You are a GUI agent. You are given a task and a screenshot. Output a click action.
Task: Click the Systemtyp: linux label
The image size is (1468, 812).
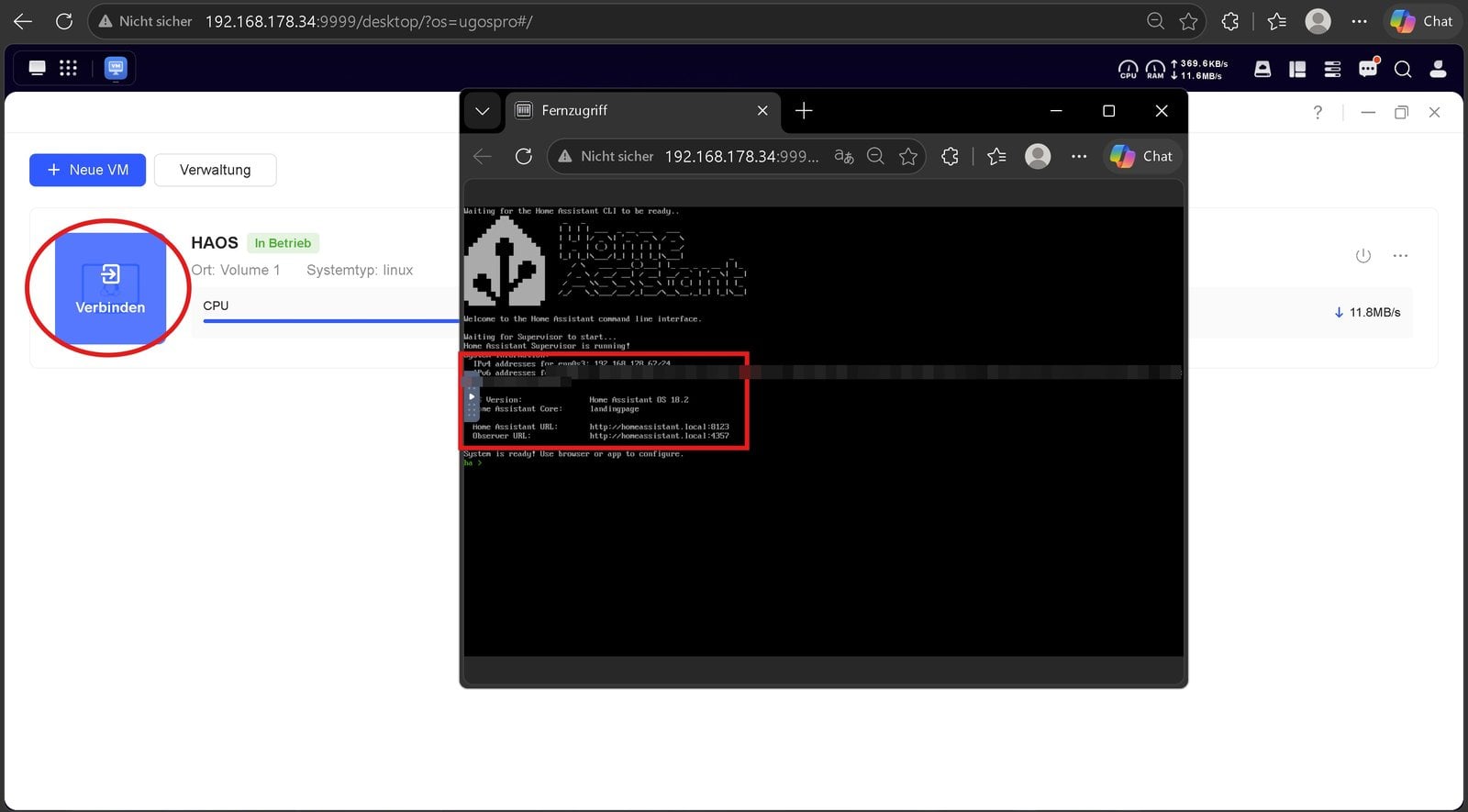360,270
